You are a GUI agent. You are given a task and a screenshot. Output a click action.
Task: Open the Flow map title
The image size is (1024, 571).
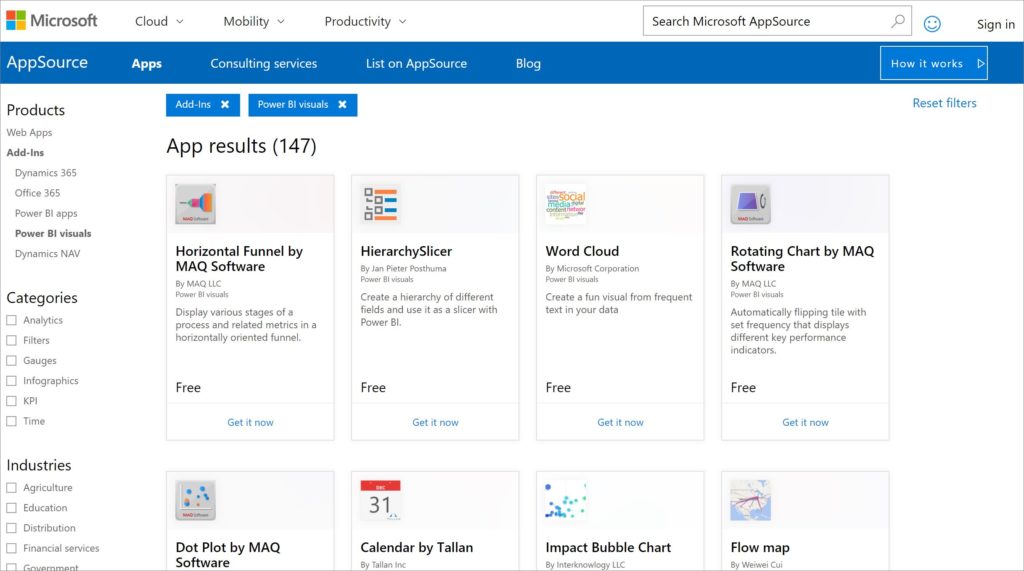click(760, 547)
